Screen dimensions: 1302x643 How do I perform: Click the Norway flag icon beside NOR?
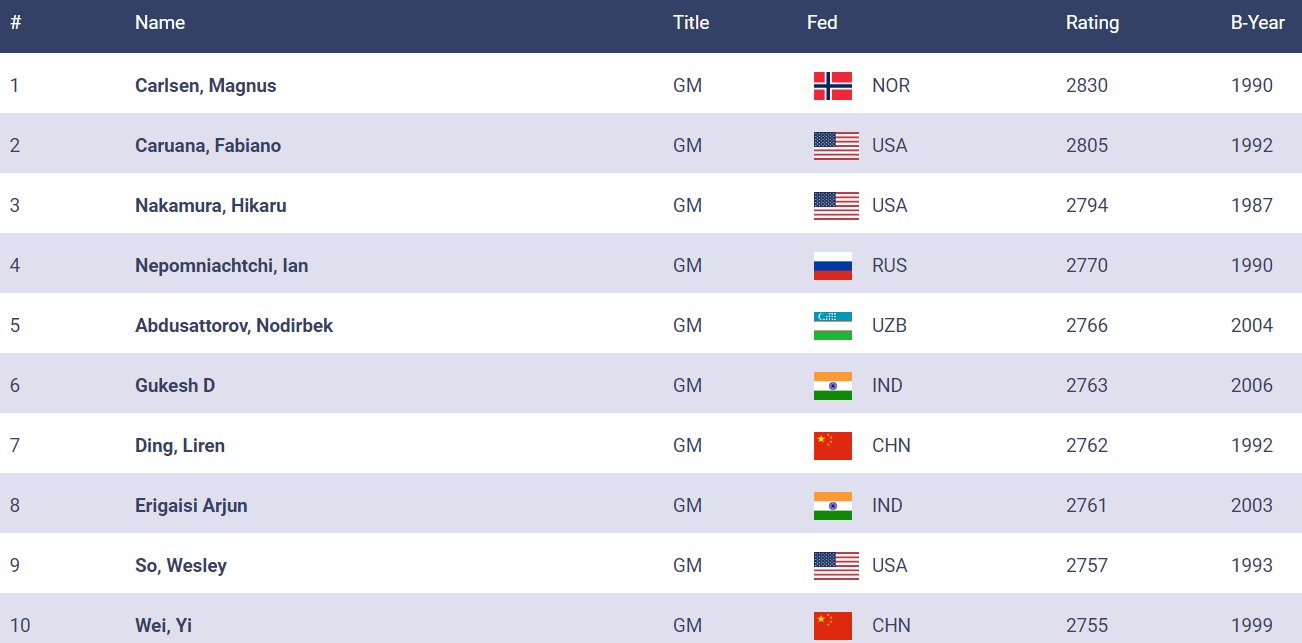point(832,86)
